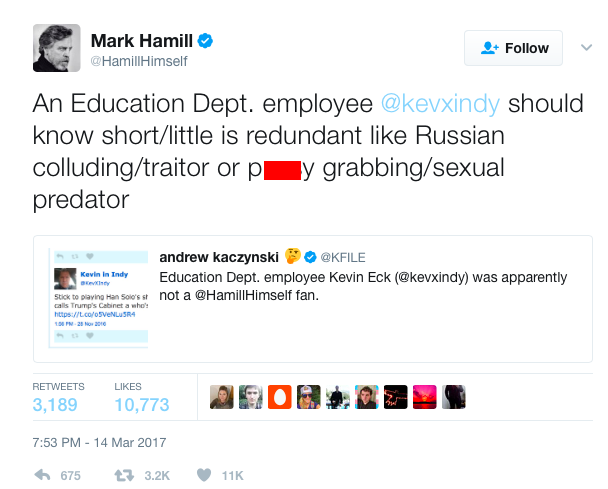Retweet using the retweet arrows icon

[124, 475]
